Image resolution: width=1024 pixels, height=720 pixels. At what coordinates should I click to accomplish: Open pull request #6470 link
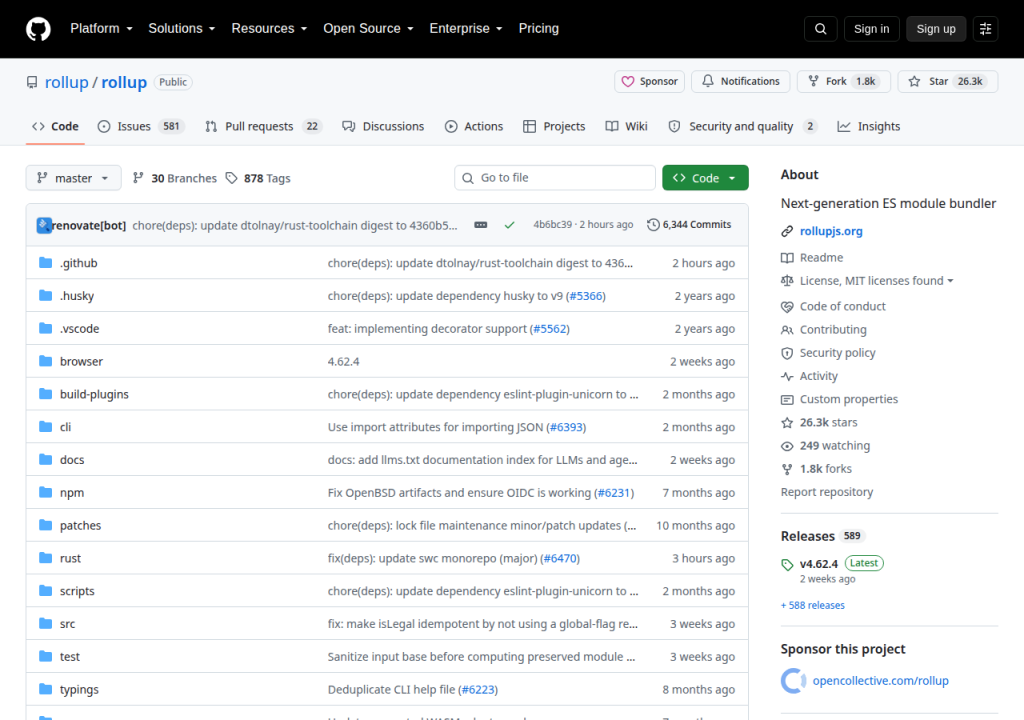(x=560, y=559)
